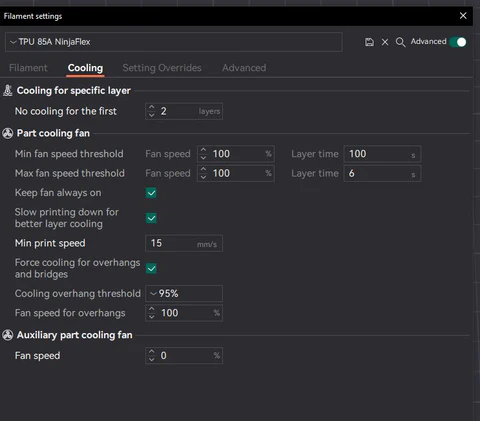The width and height of the screenshot is (480, 421).
Task: Go to the Advanced tab
Action: coord(244,68)
